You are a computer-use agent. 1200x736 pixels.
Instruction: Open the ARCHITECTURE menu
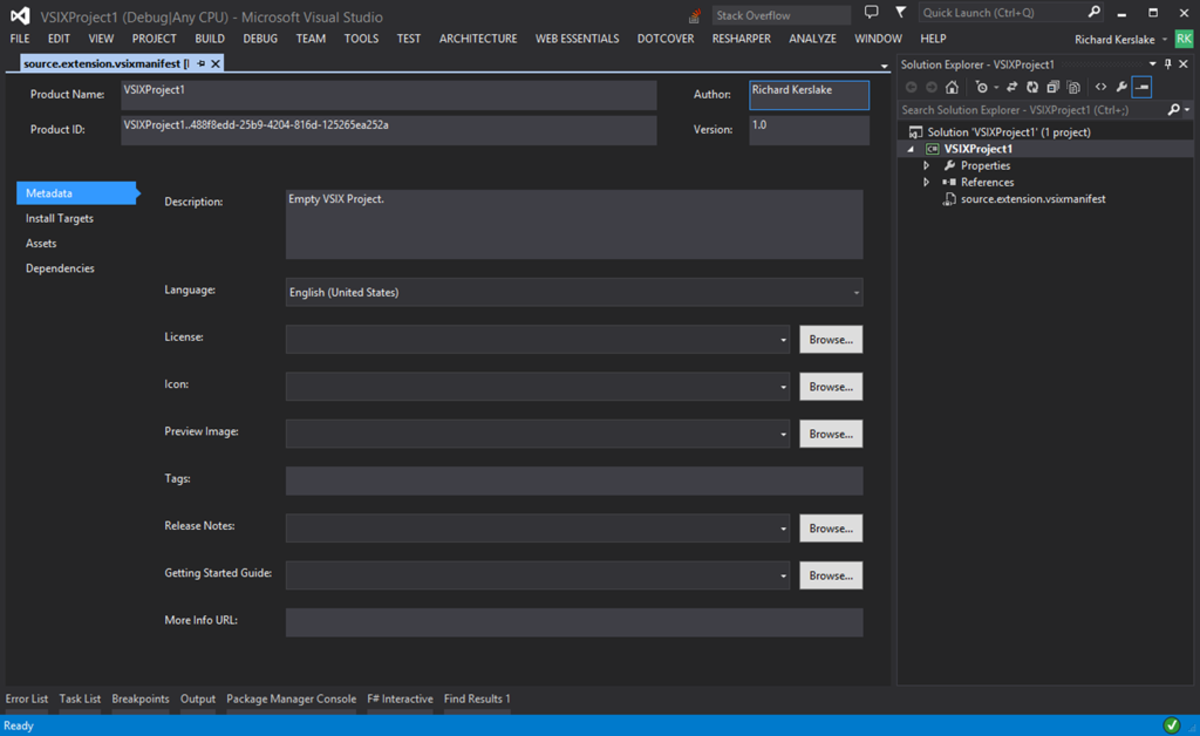(478, 39)
